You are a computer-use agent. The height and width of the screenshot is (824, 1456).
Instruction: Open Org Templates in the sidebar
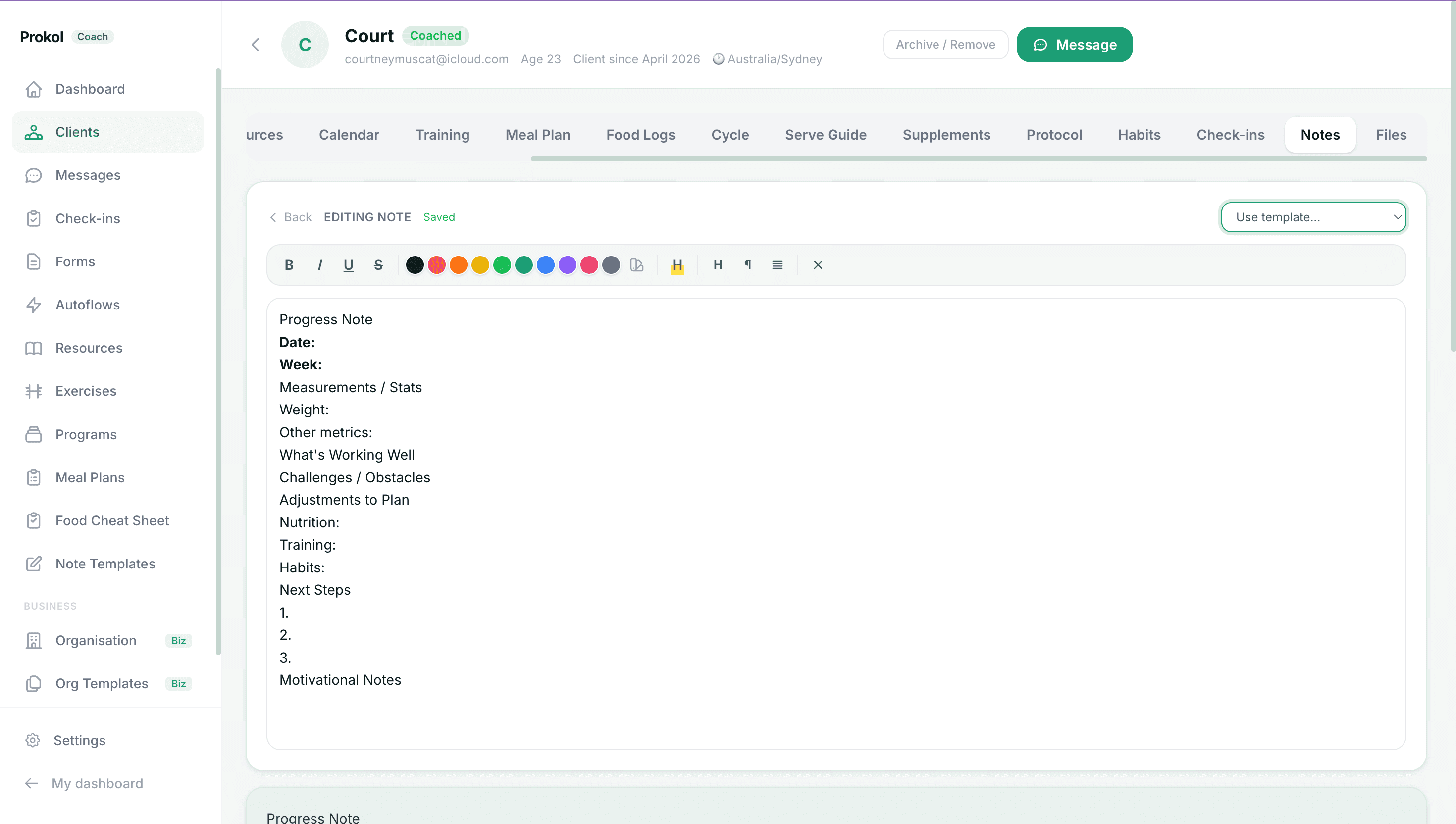(x=107, y=684)
